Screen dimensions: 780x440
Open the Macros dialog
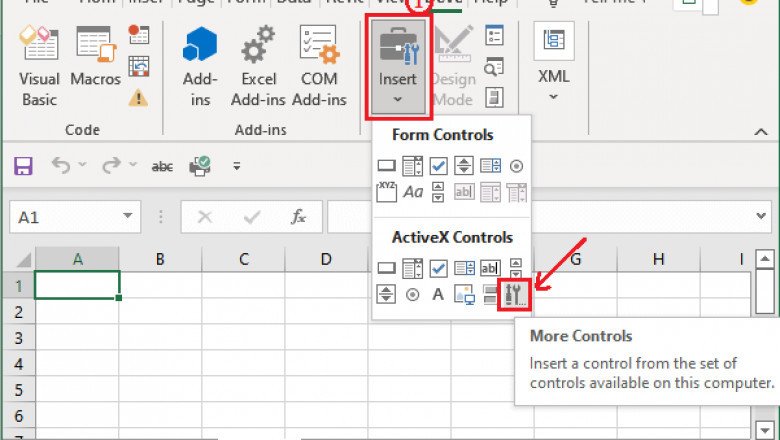[x=96, y=57]
